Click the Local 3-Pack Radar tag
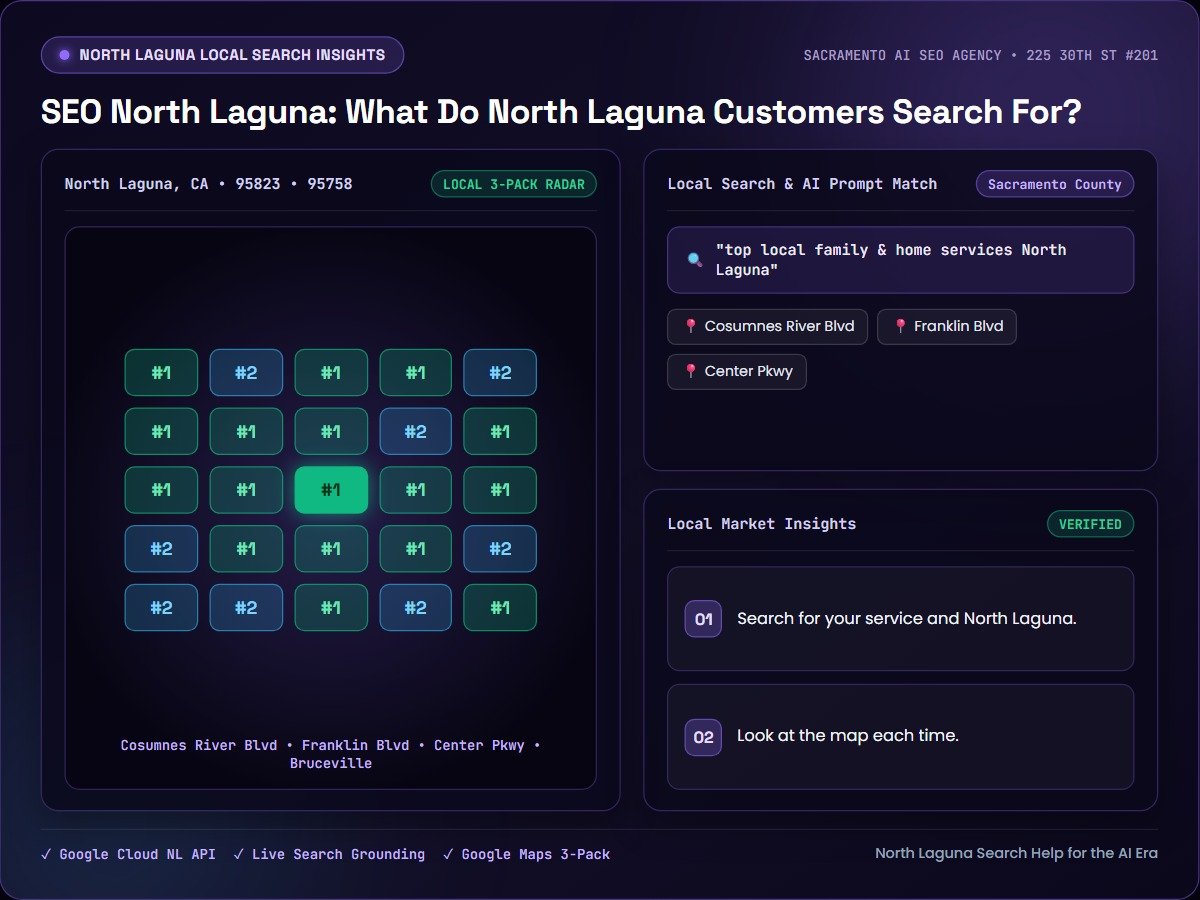 [514, 184]
